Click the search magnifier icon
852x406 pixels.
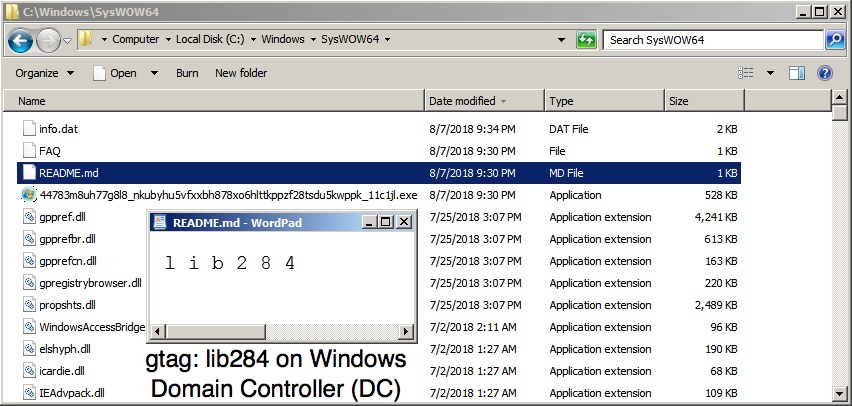(x=835, y=40)
